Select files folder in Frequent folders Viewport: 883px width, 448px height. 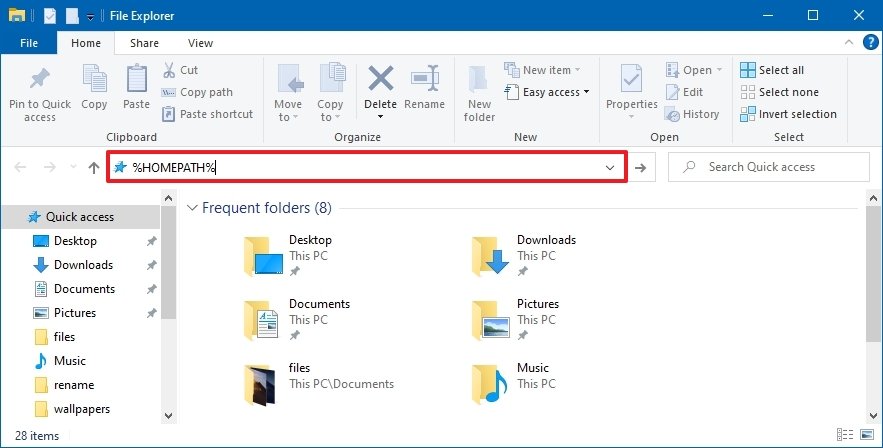coord(319,384)
